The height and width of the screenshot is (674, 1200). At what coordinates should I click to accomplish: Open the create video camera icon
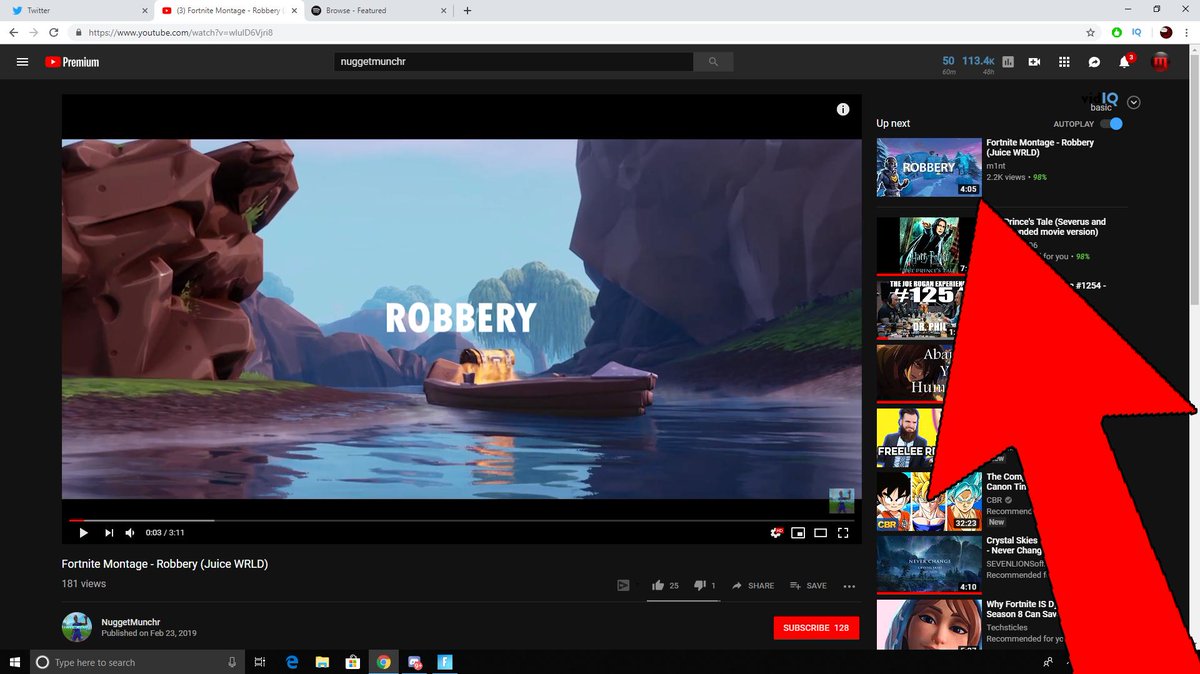1034,62
